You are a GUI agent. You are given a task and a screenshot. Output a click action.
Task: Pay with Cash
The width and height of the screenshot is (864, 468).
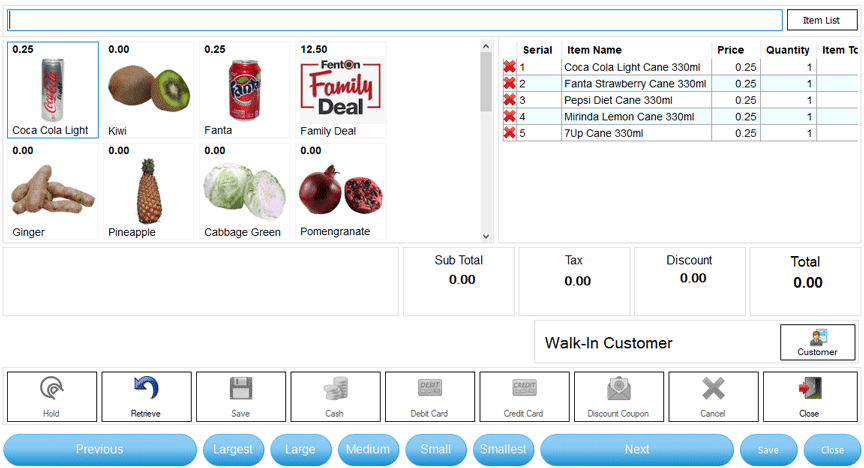pos(335,397)
